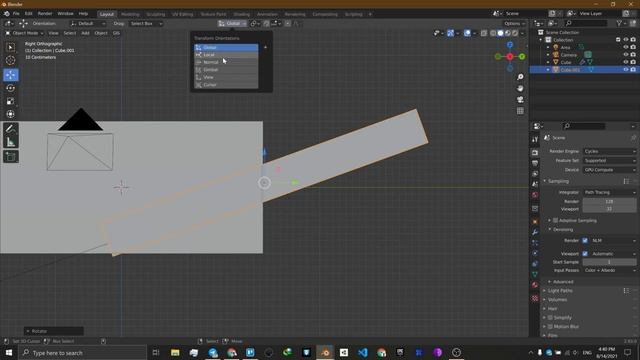
Task: Toggle Viewport denoising checkbox
Action: (585, 253)
